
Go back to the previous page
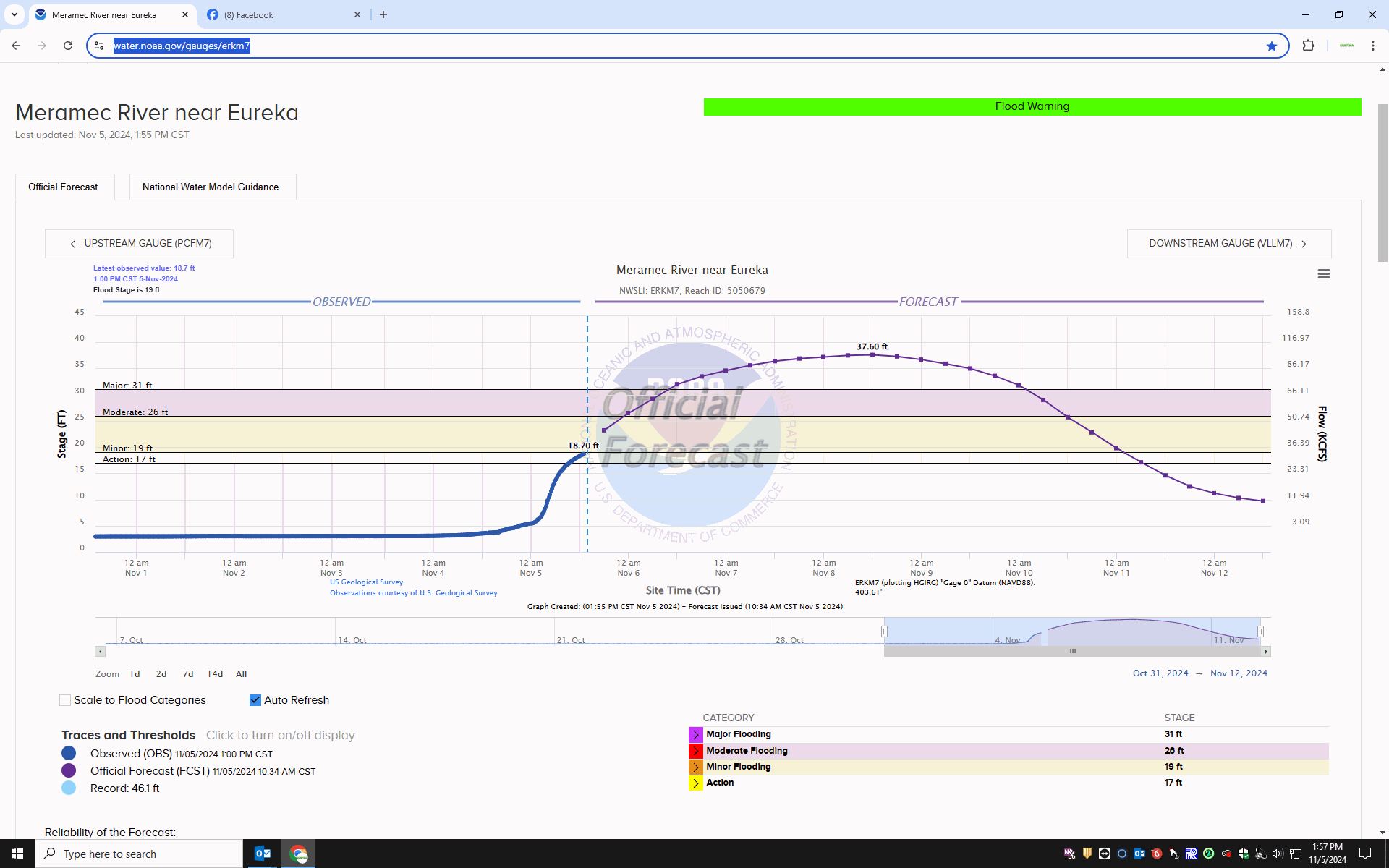(x=16, y=46)
